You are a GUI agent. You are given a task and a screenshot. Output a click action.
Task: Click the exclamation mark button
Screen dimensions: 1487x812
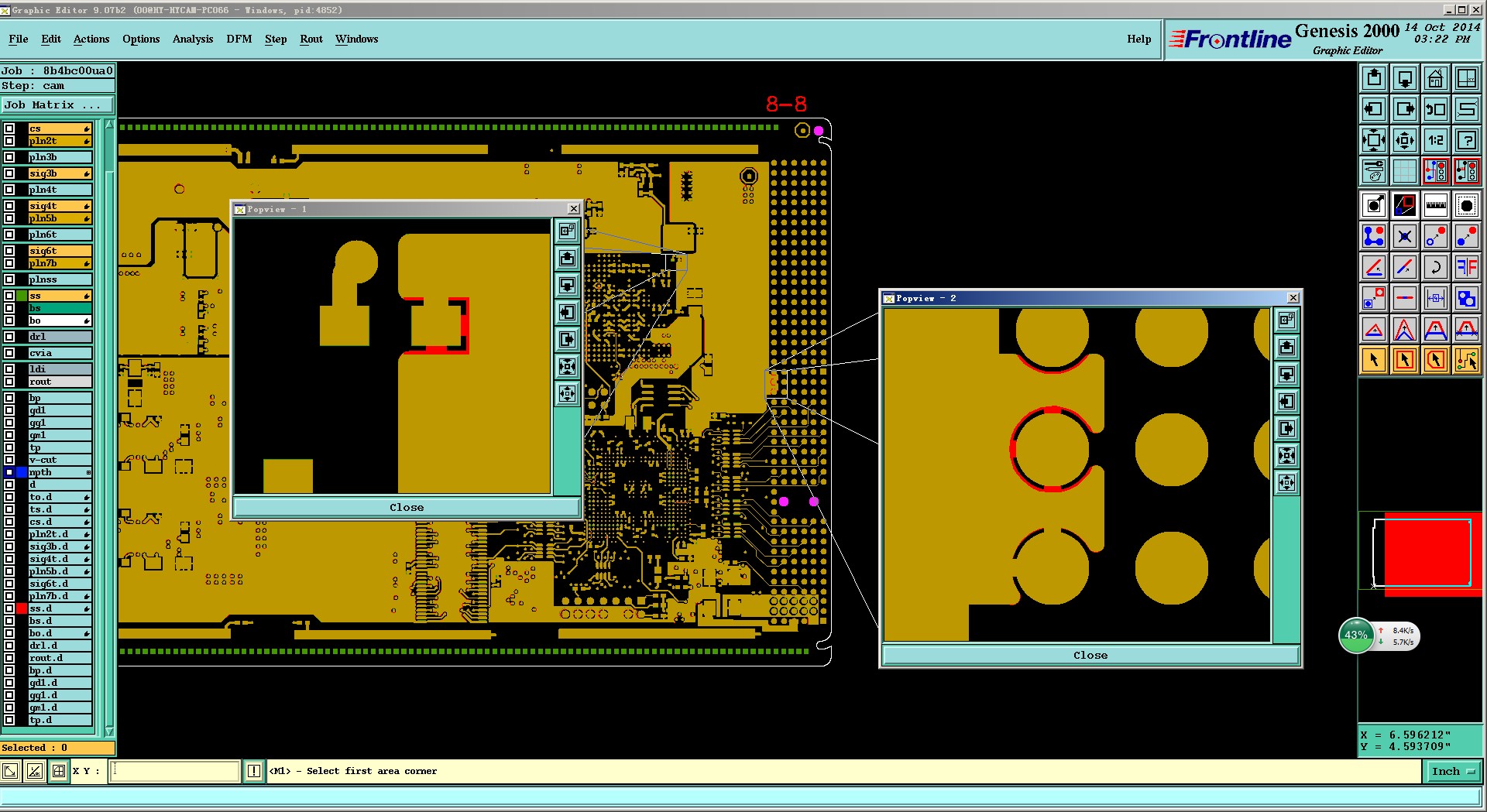(x=254, y=771)
